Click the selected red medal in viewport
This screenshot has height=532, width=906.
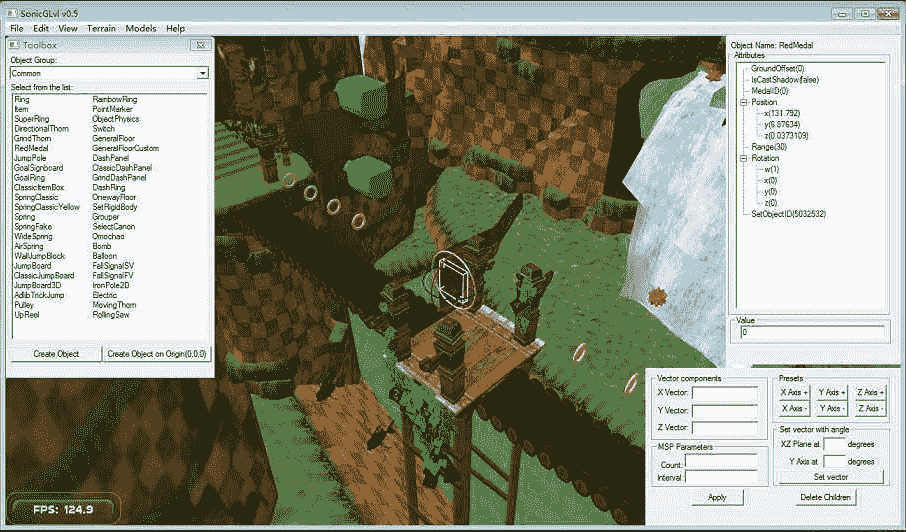(453, 280)
